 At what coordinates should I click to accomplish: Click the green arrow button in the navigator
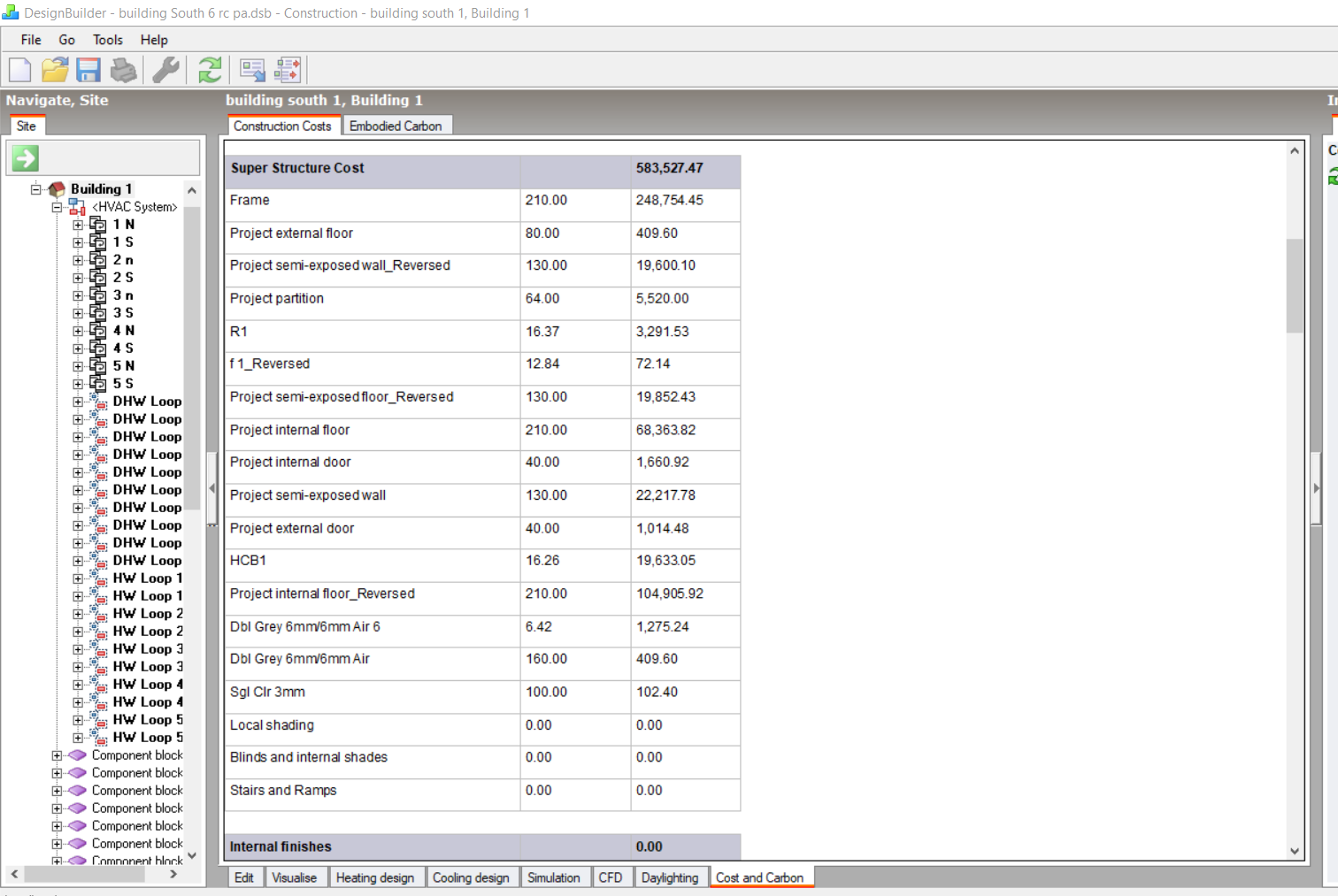coord(25,158)
